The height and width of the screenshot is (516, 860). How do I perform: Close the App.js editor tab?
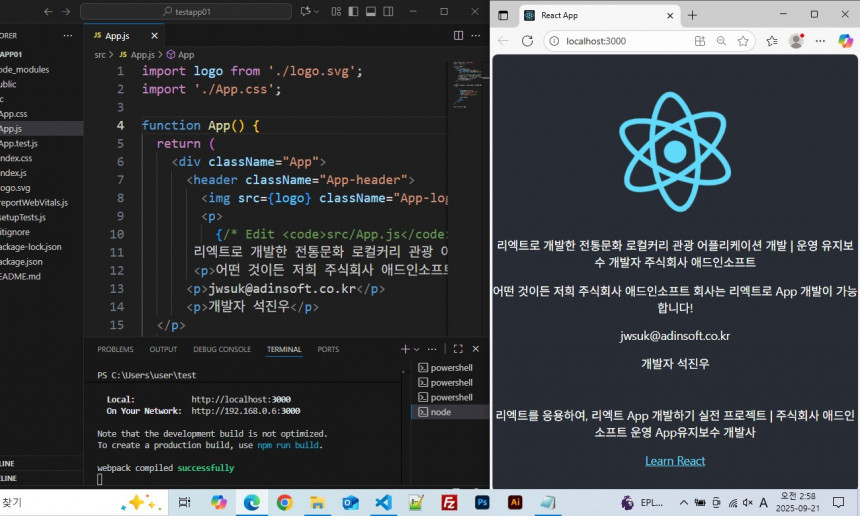154,36
